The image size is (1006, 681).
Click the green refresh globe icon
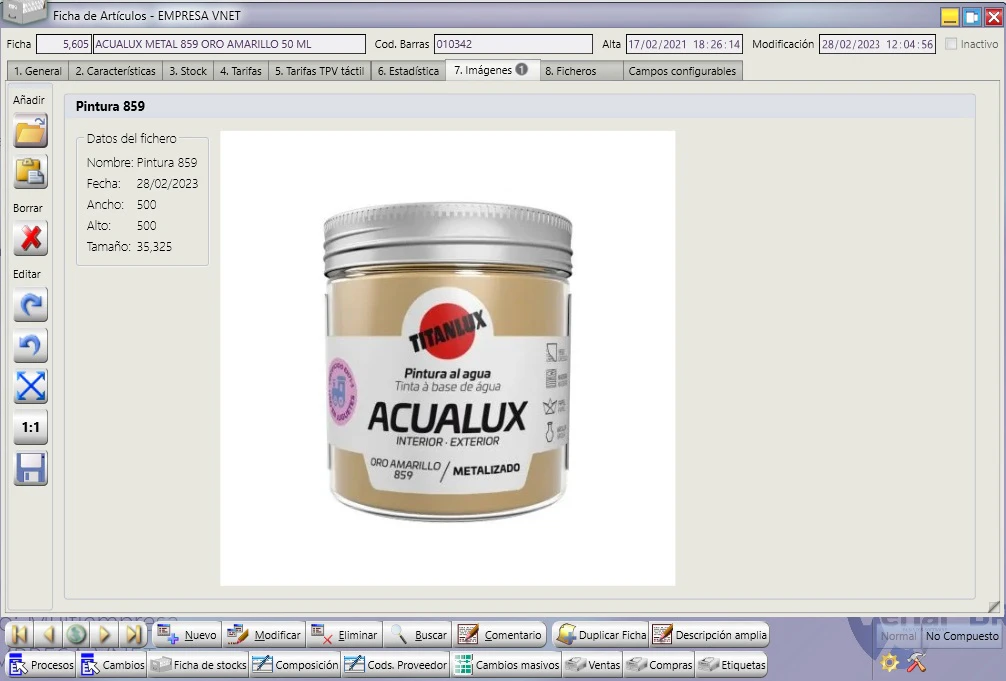coord(76,635)
